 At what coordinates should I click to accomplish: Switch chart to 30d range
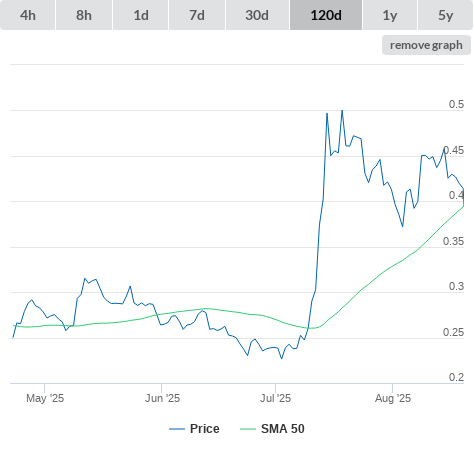(257, 15)
